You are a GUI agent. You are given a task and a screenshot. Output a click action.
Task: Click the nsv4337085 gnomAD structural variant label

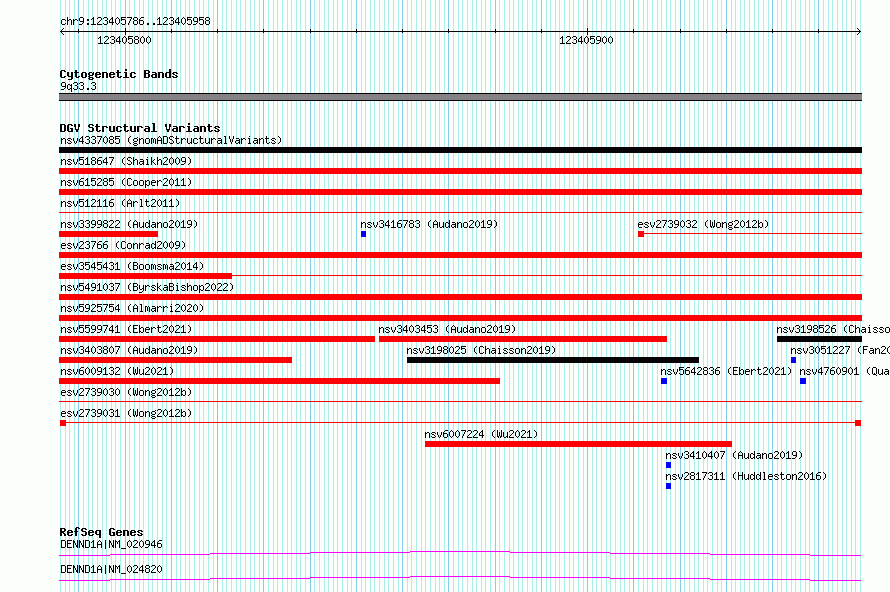tap(171, 140)
